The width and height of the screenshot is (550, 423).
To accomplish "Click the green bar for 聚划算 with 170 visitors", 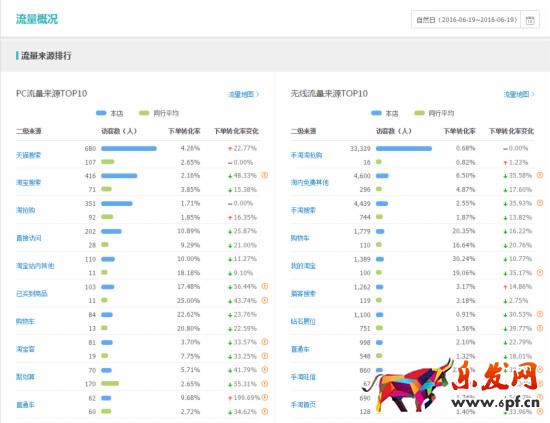I will tap(110, 383).
